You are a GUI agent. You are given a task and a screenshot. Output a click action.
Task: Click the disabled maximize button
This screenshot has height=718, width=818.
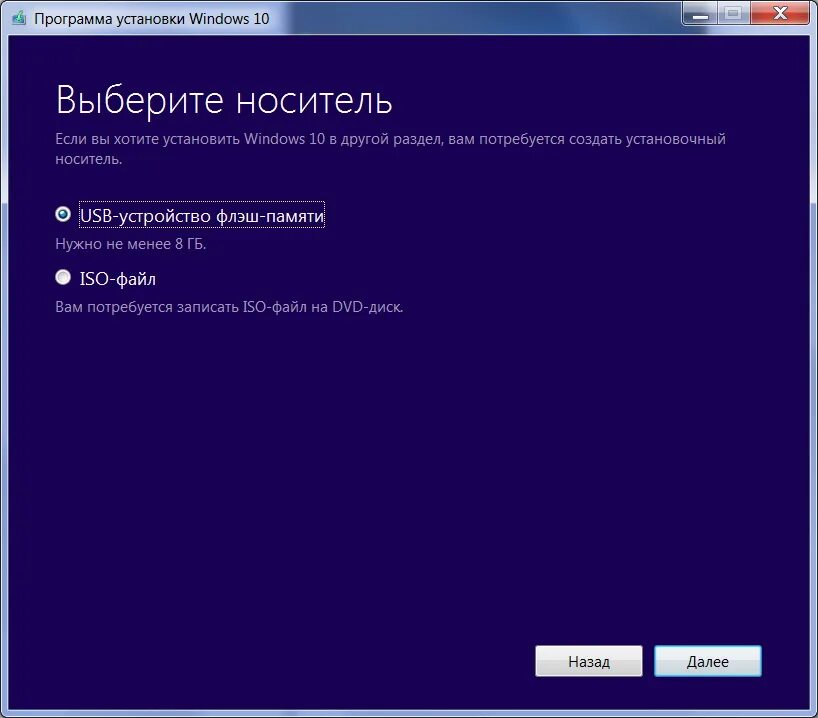(733, 13)
